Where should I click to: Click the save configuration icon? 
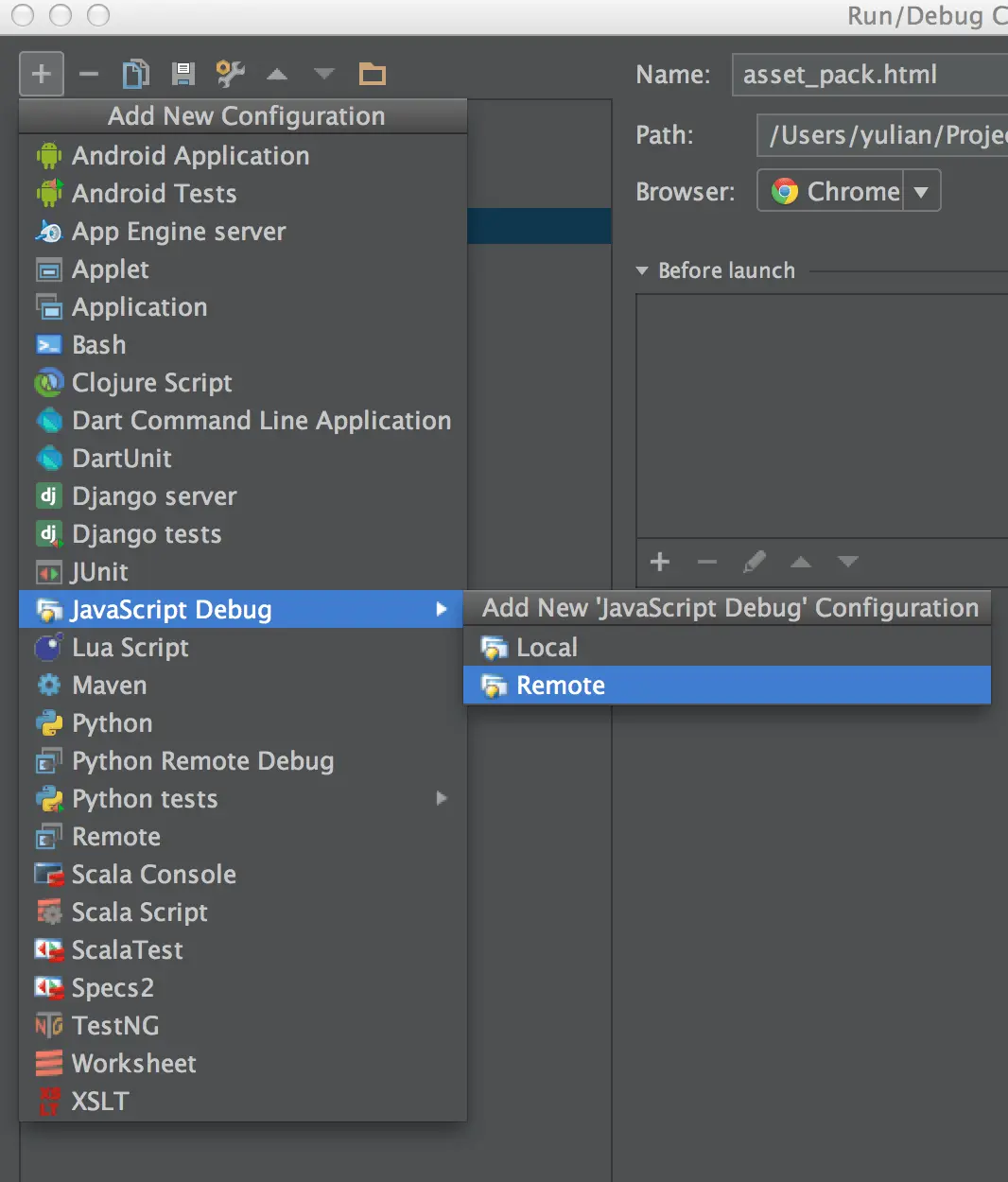(182, 74)
